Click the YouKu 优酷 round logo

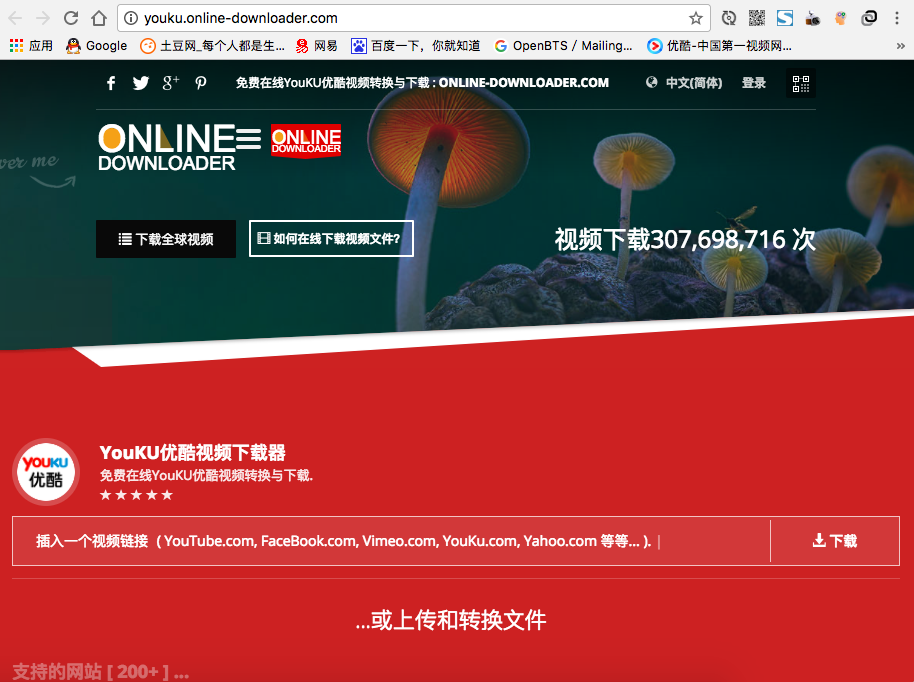[x=45, y=471]
